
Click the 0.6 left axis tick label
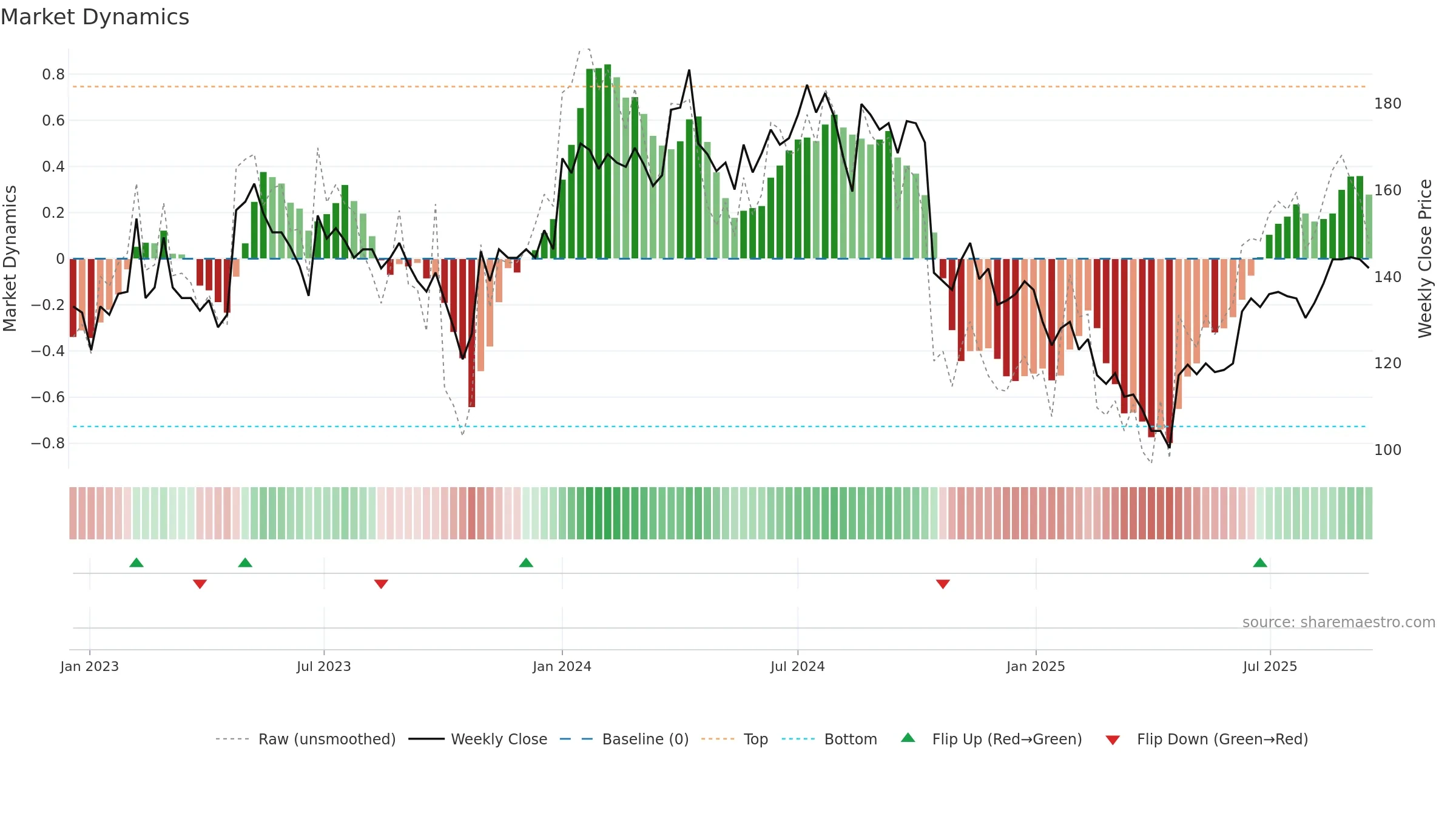click(53, 121)
